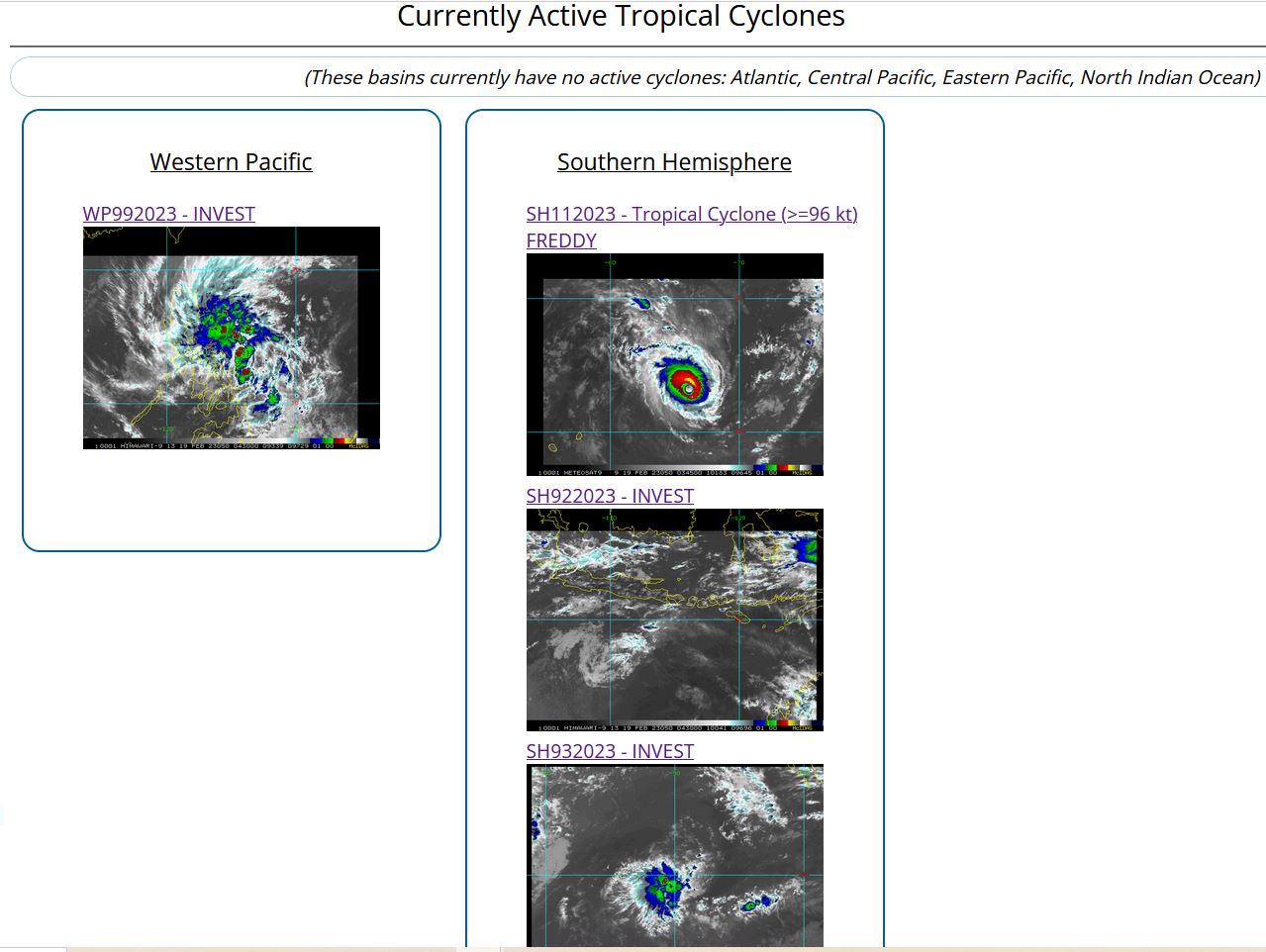Image resolution: width=1266 pixels, height=952 pixels.
Task: Click the Currently Active Tropical Cyclones title
Action: click(621, 17)
